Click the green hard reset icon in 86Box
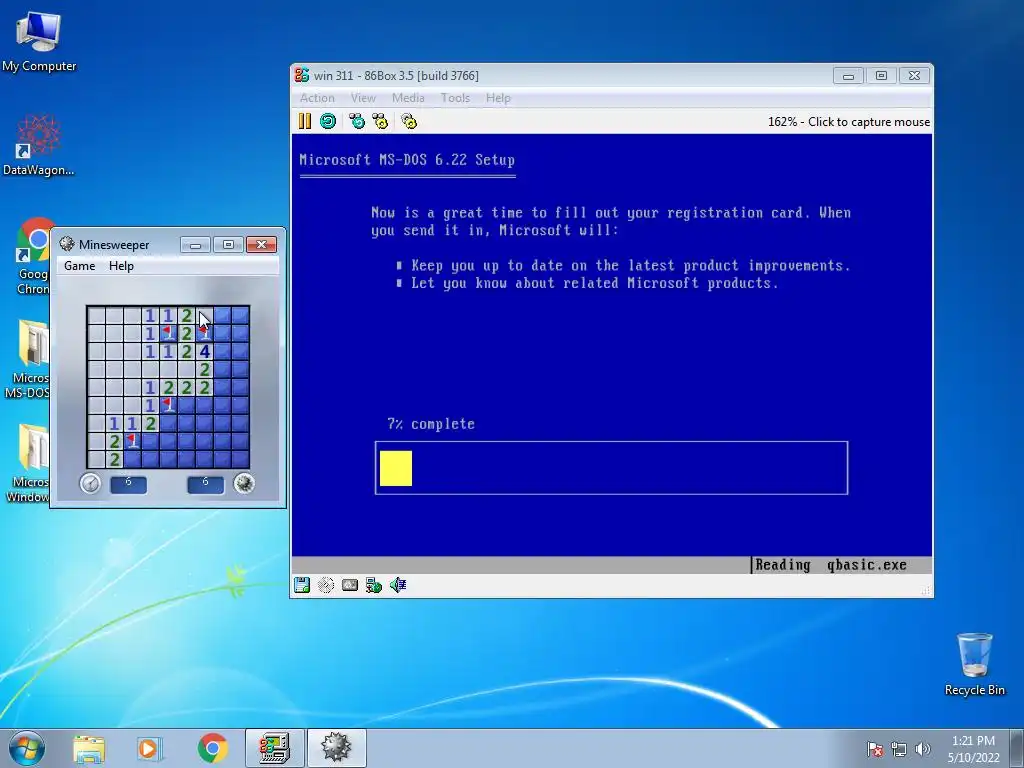Image resolution: width=1024 pixels, height=768 pixels. coord(328,121)
